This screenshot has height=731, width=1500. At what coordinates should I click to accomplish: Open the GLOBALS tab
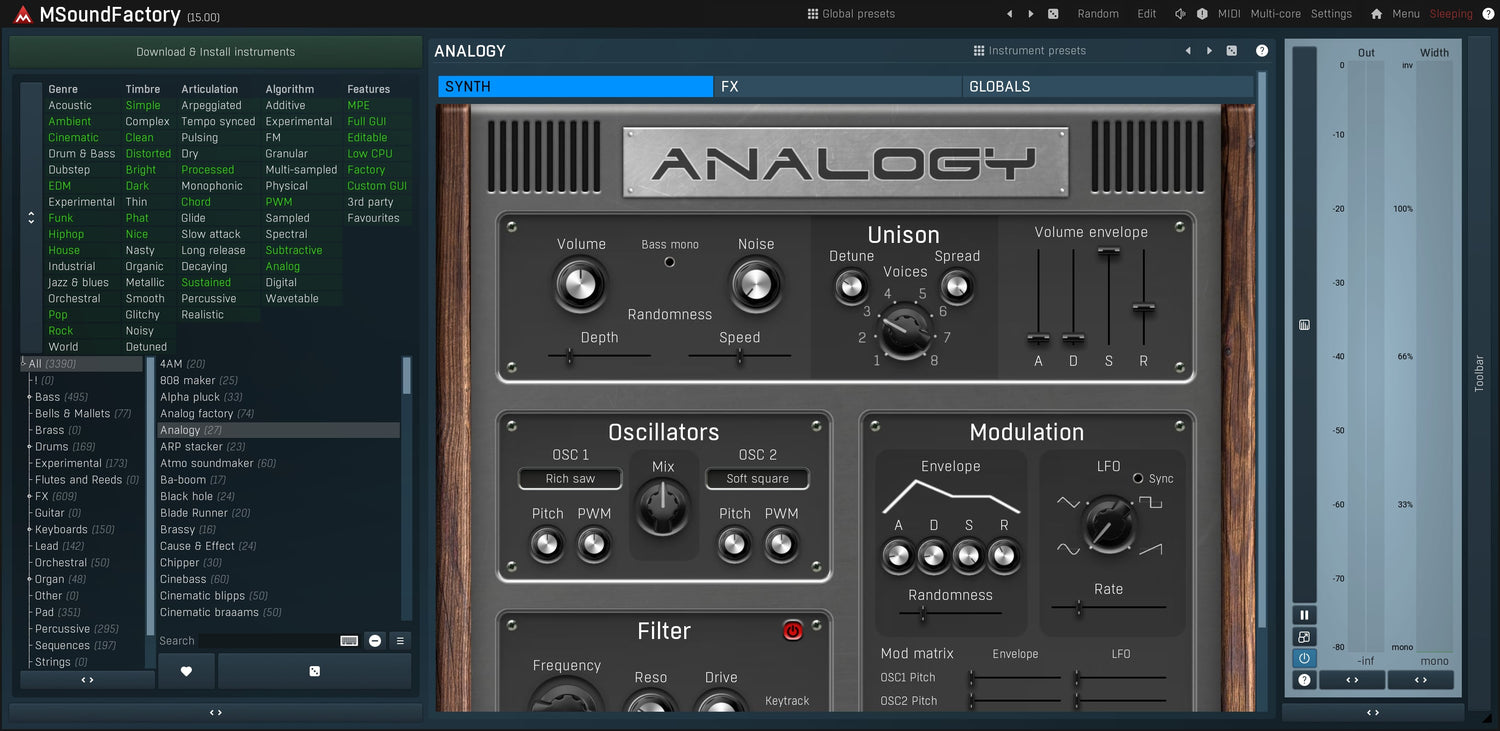(1107, 87)
